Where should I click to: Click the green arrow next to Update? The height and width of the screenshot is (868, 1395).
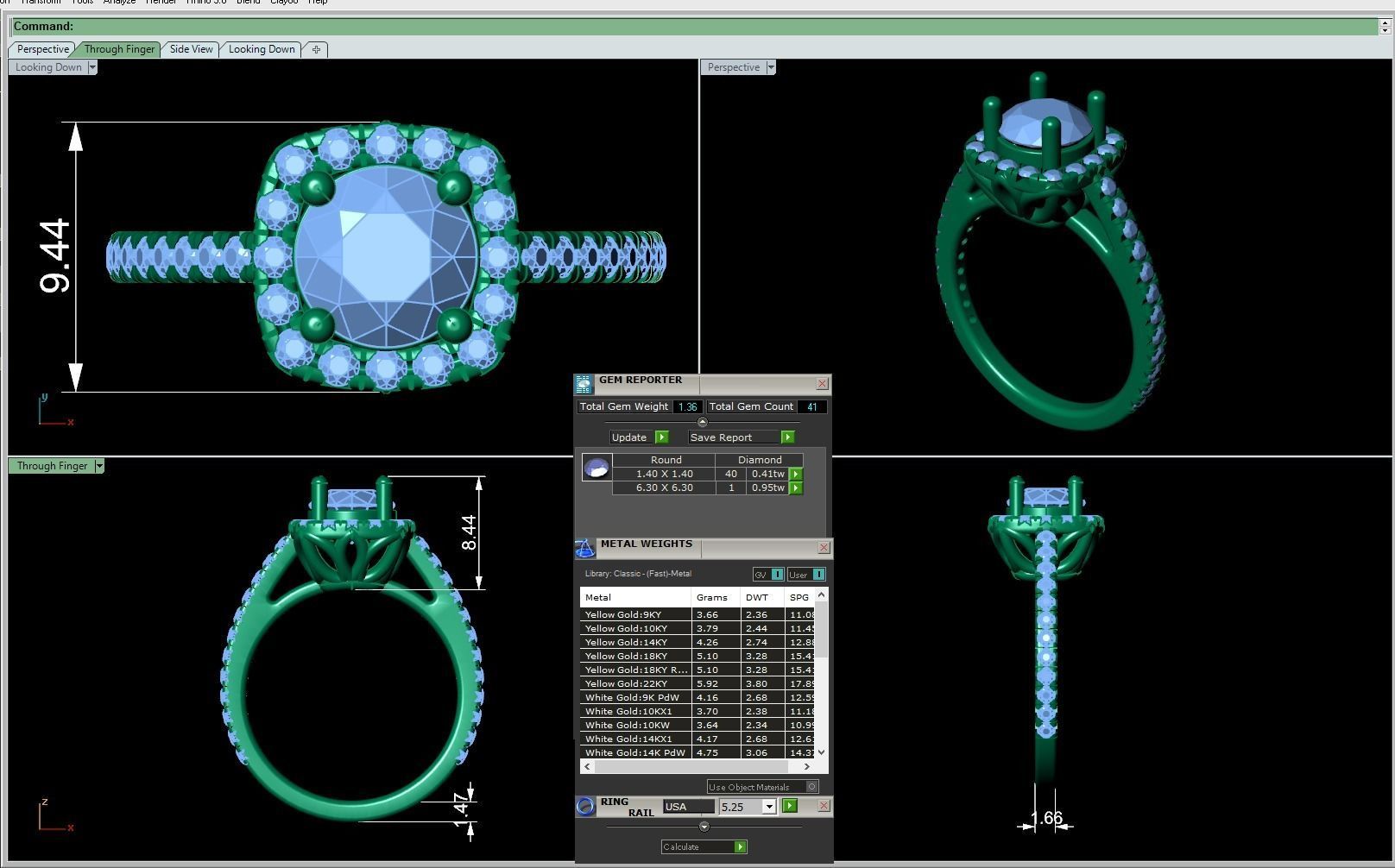pos(662,437)
